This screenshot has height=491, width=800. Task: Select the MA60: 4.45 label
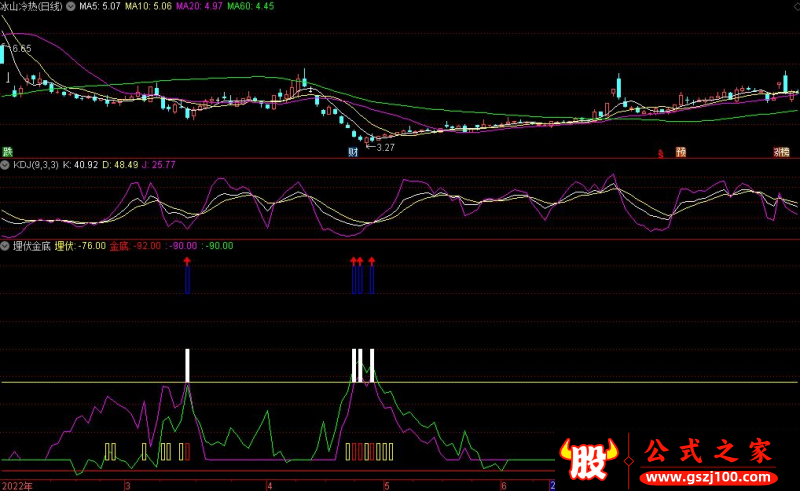coord(251,7)
